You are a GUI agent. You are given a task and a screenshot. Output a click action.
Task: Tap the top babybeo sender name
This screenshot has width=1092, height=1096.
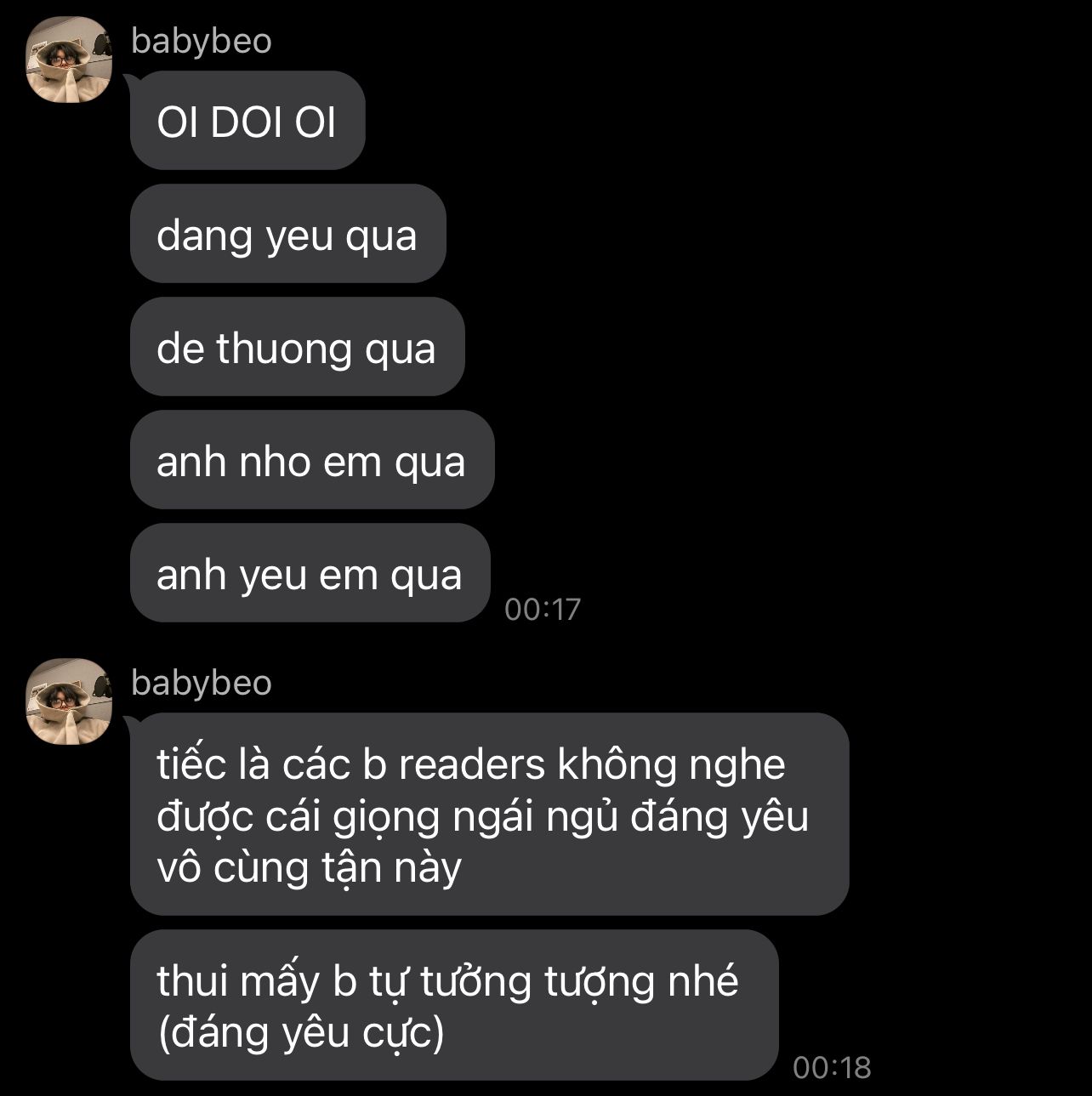tap(202, 41)
